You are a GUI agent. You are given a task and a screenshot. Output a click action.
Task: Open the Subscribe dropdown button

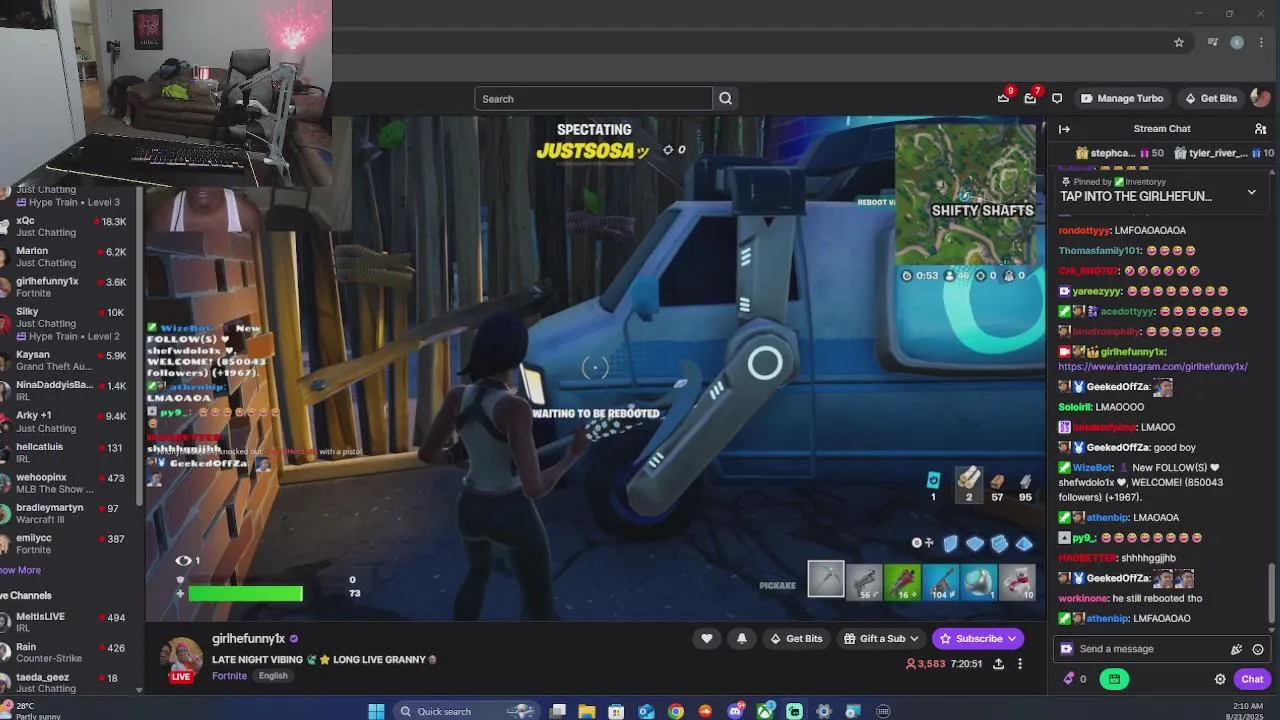[x=977, y=638]
